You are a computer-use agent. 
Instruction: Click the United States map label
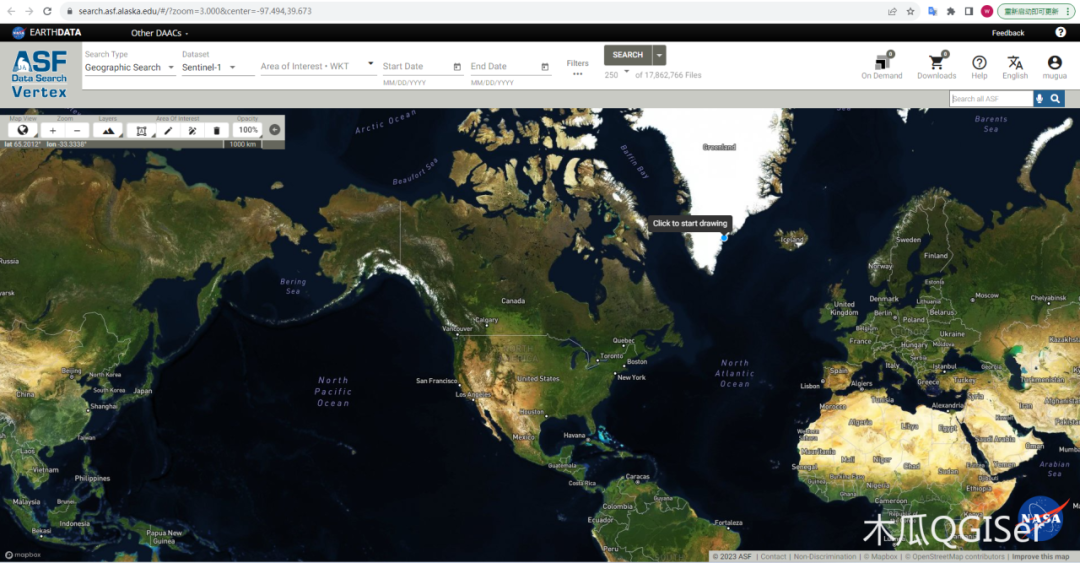[538, 378]
